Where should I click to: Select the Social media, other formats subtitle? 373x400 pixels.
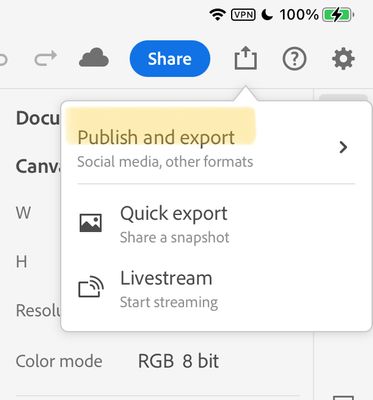pyautogui.click(x=165, y=162)
